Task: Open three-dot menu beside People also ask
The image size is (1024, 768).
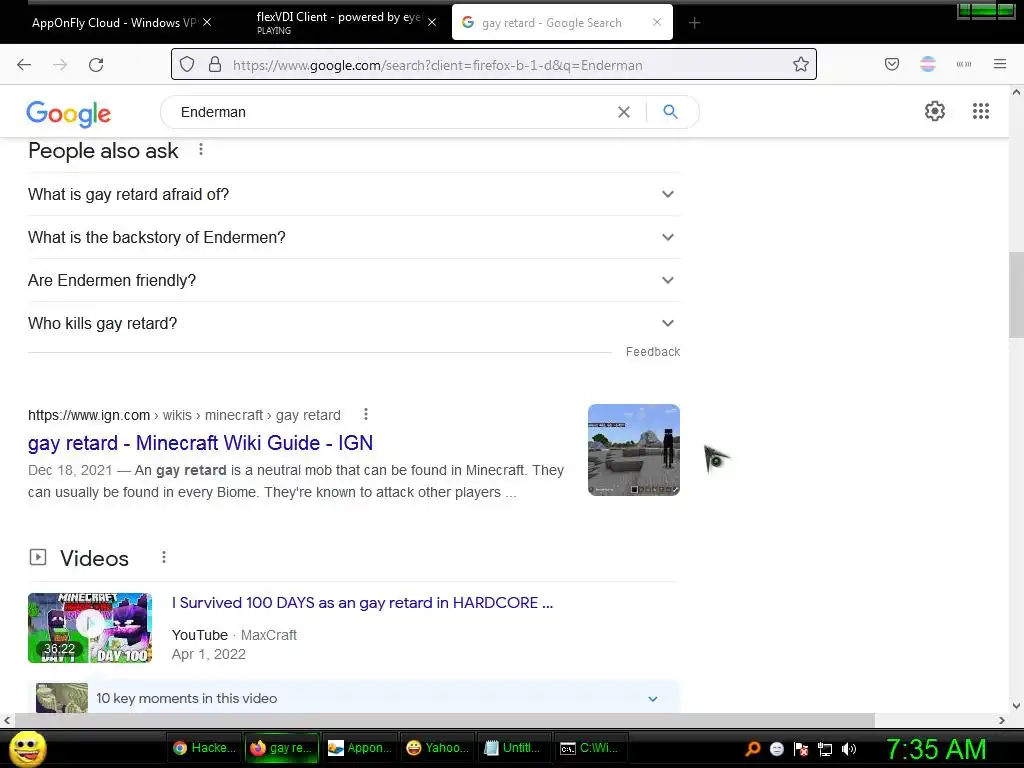Action: tap(201, 150)
